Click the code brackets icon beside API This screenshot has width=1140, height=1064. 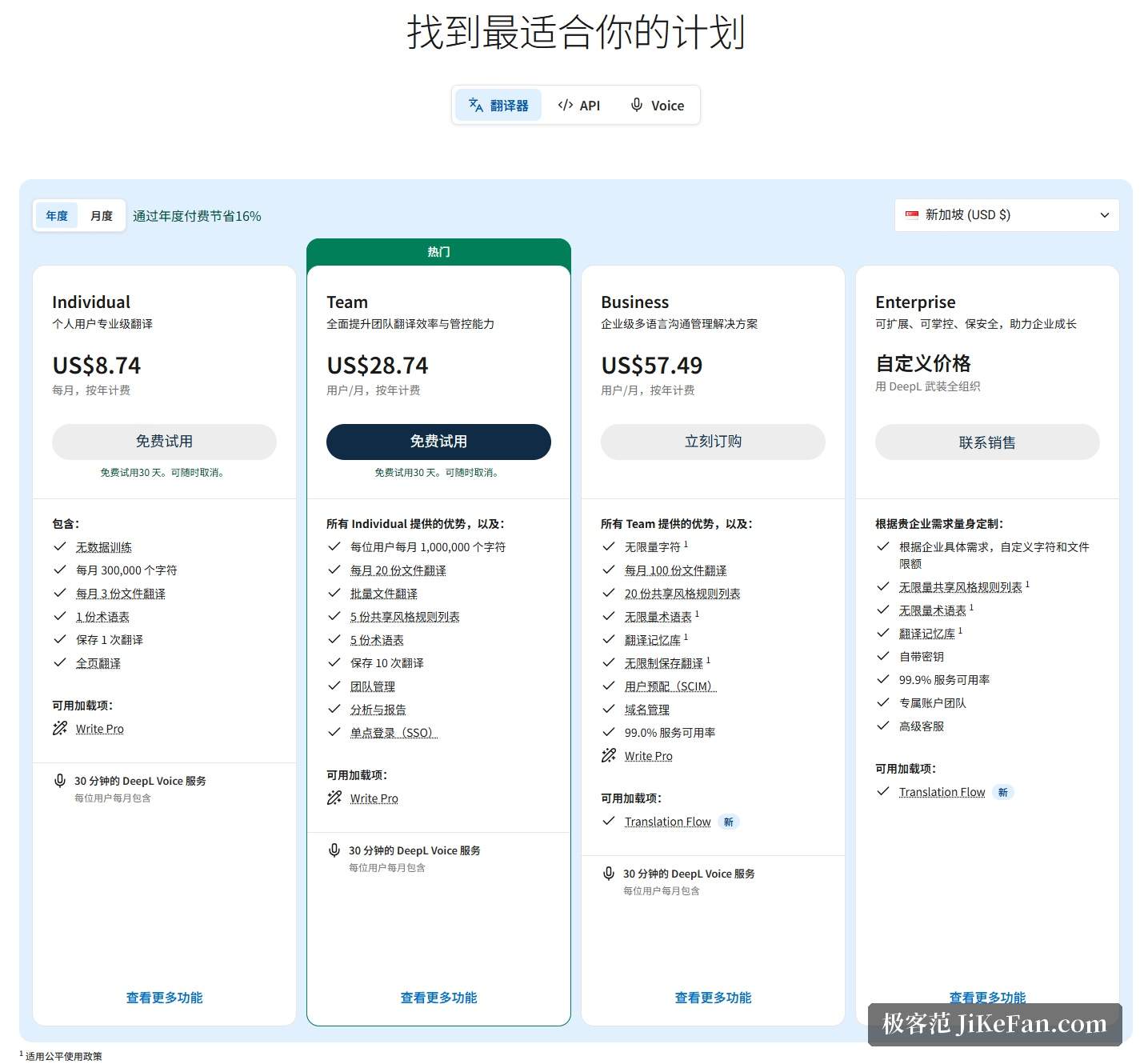tap(566, 105)
